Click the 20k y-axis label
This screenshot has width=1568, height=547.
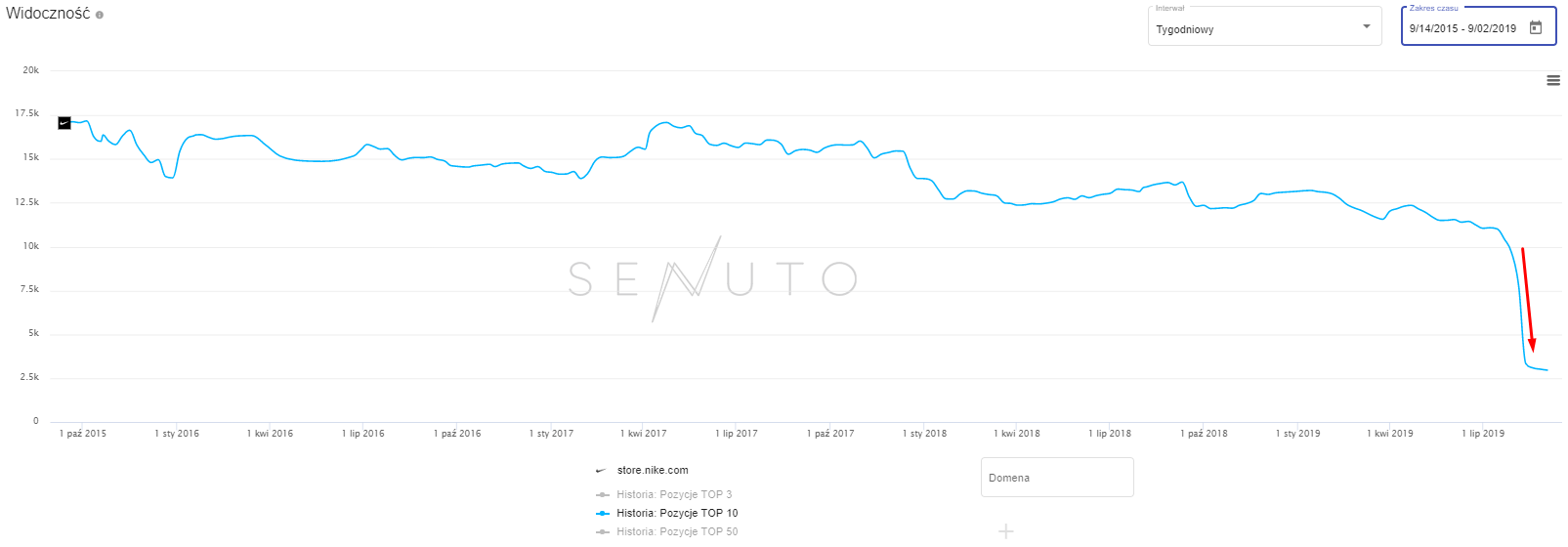point(31,70)
